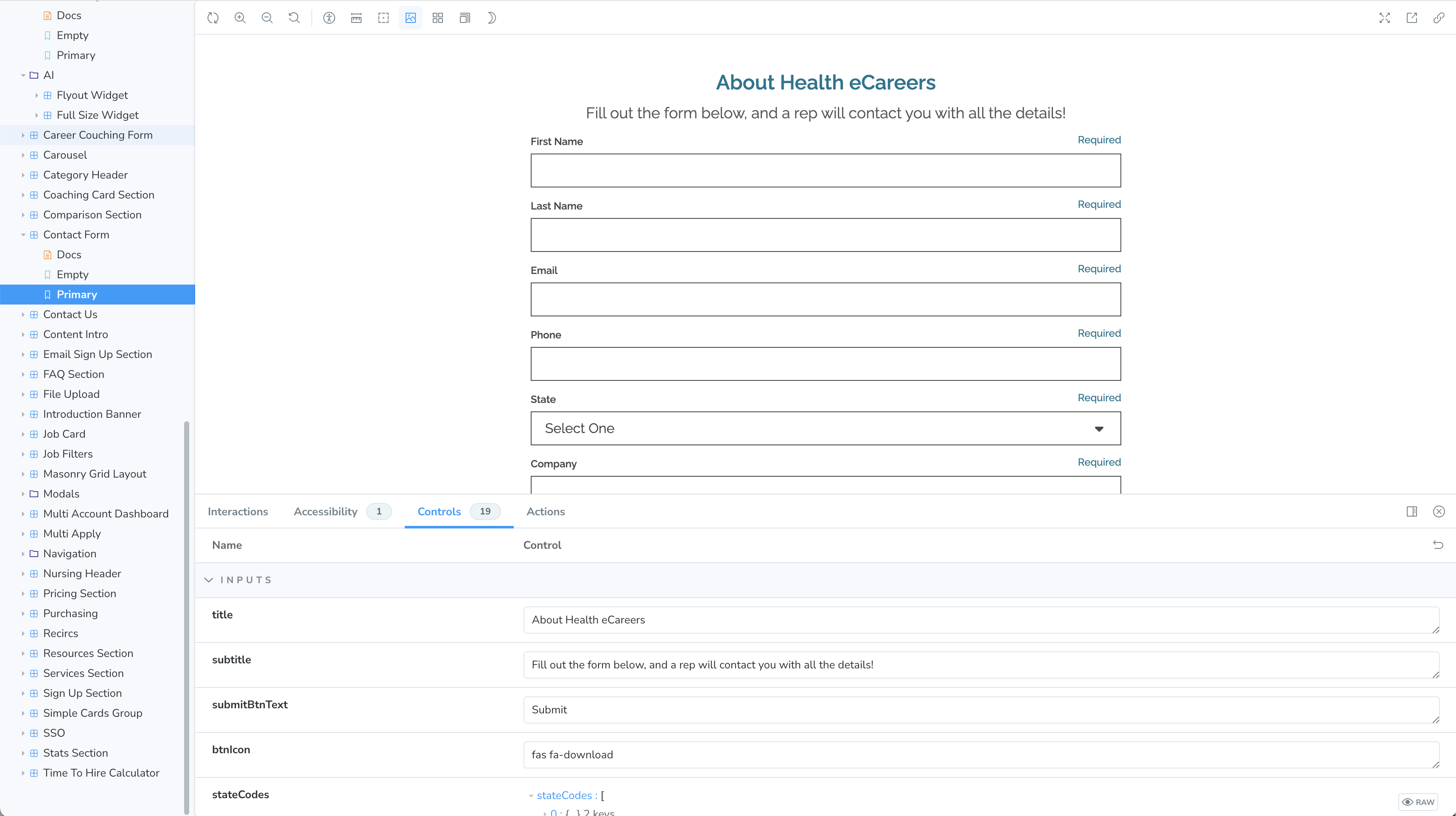
Task: Edit the subtitle control textarea
Action: (981, 665)
